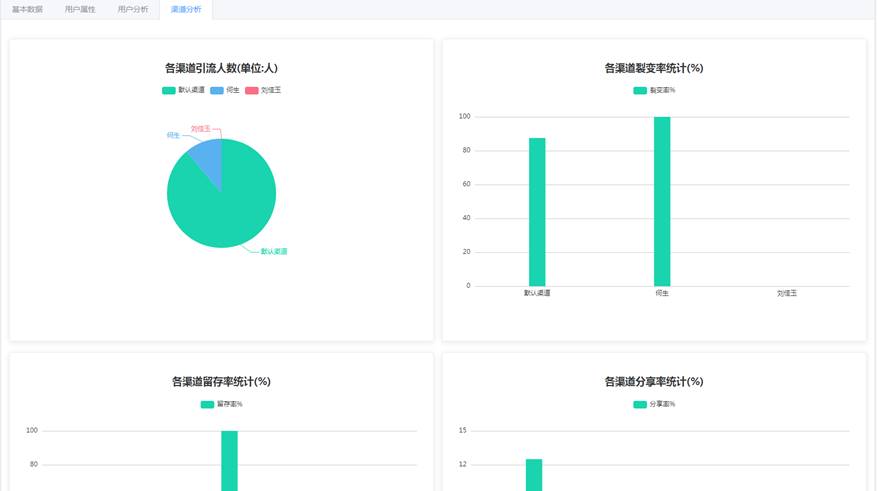The image size is (878, 491).
Task: Click y-axis value 12 in 分享率 chart
Action: point(463,464)
